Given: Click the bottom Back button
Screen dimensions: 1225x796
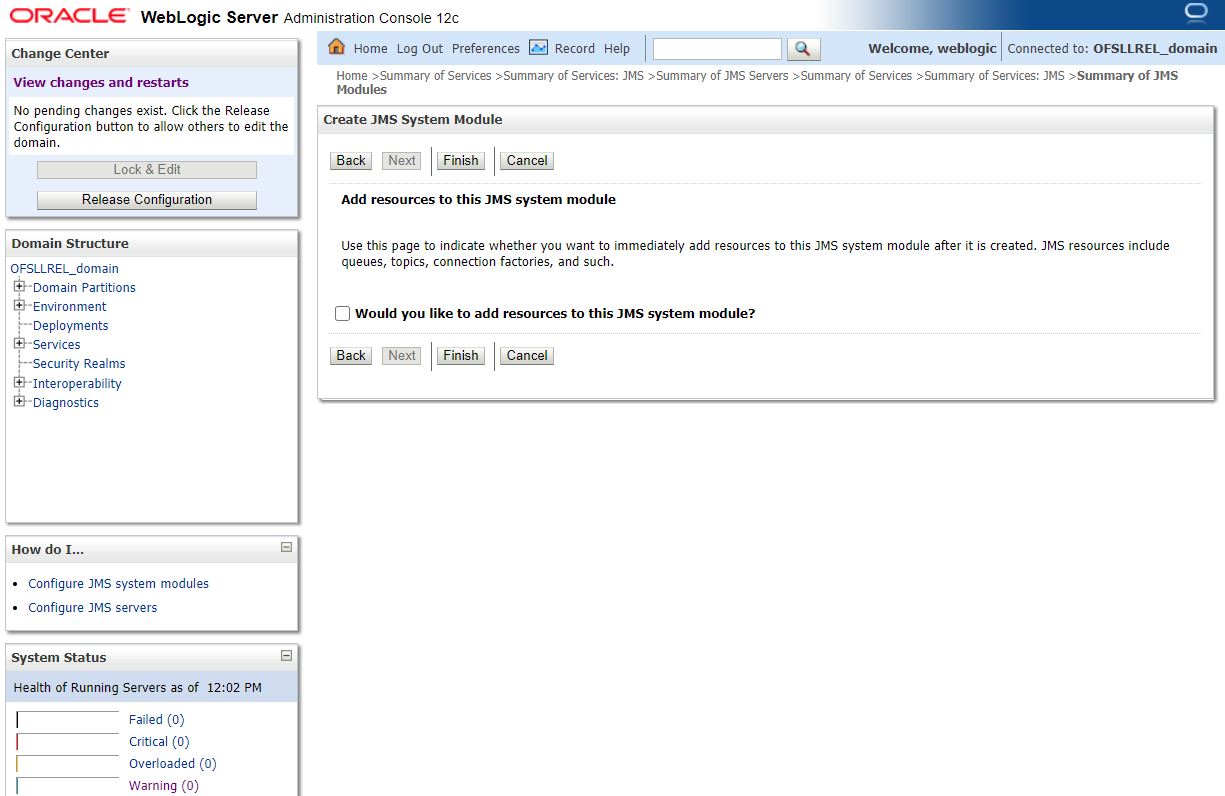Looking at the screenshot, I should click(351, 355).
